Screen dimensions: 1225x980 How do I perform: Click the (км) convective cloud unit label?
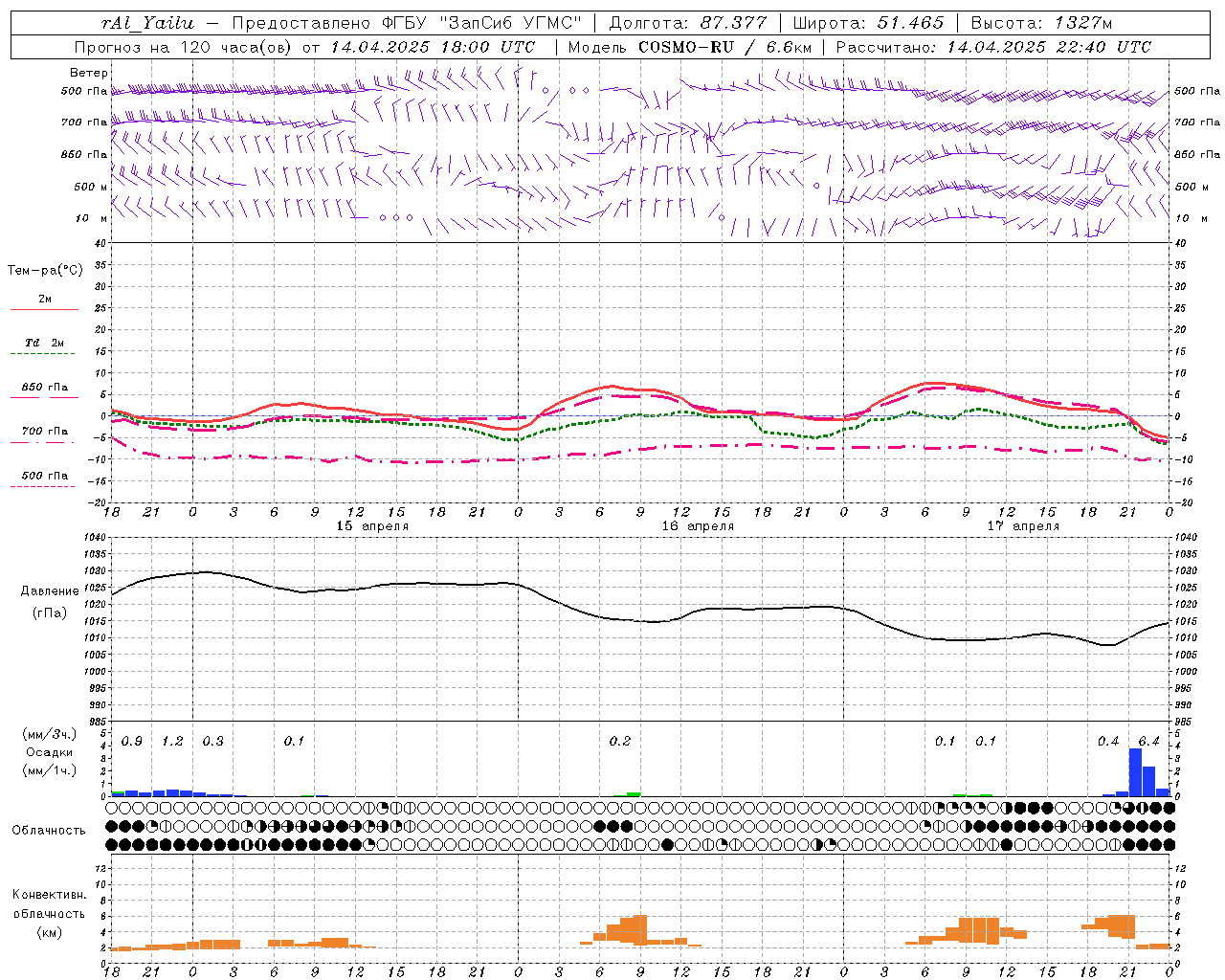tap(49, 932)
